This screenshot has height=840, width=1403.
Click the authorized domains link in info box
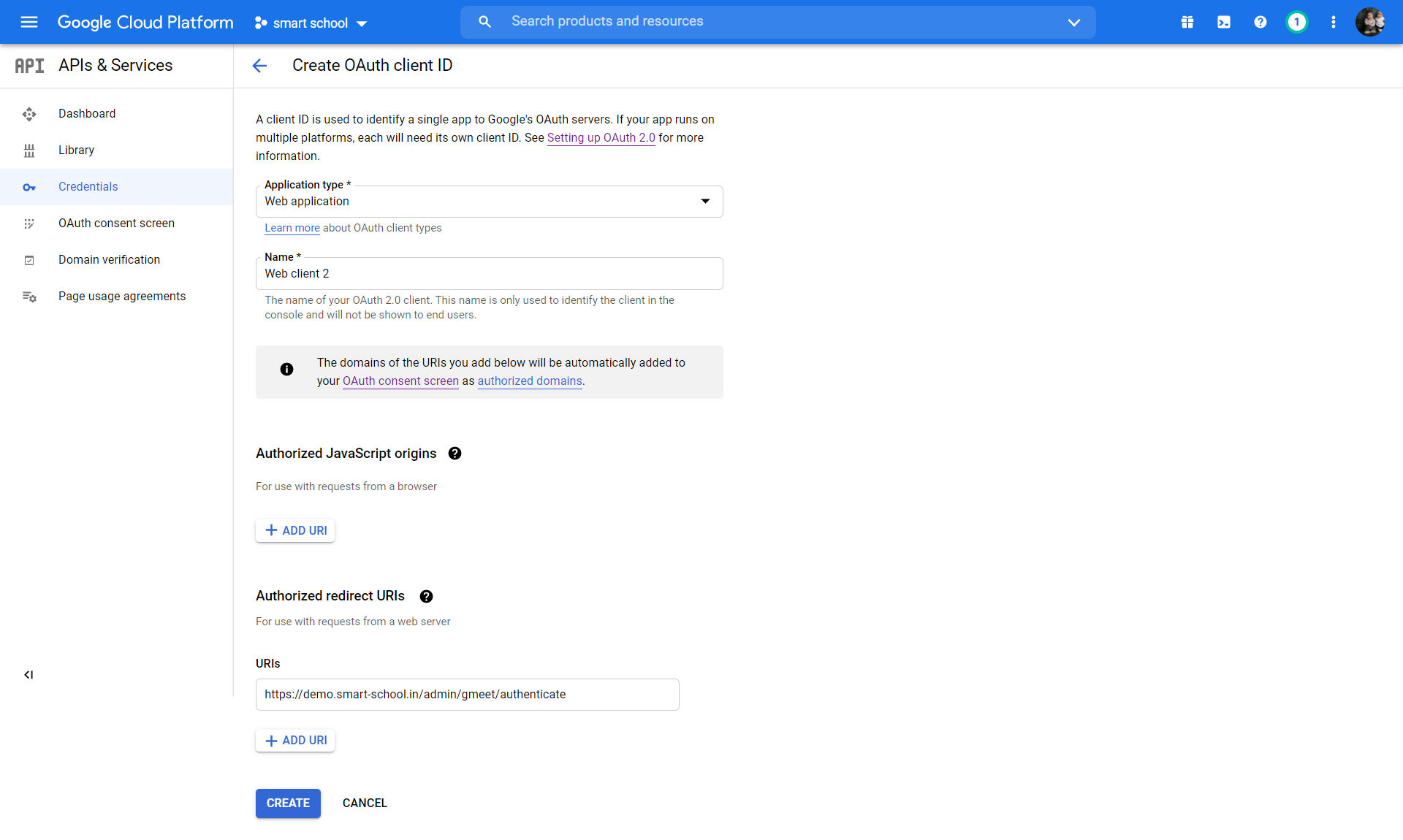click(530, 380)
